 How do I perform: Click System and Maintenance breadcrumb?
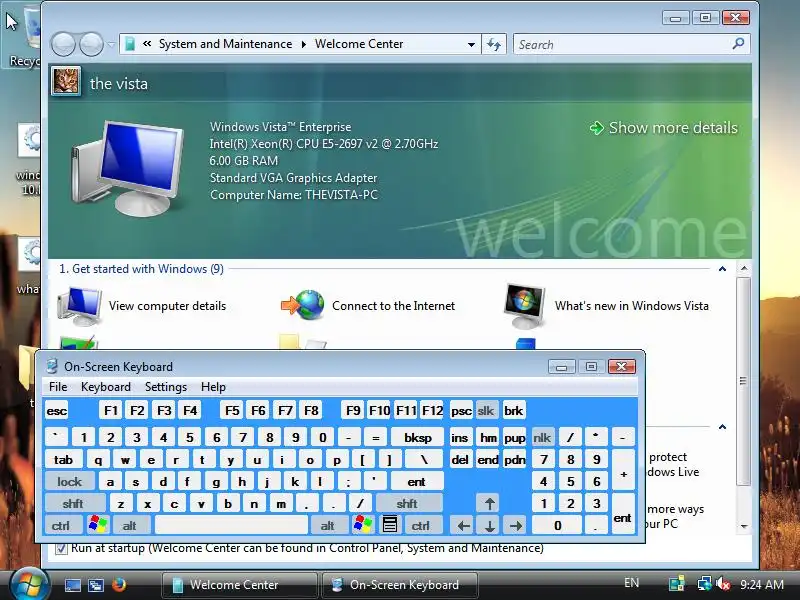[x=226, y=44]
